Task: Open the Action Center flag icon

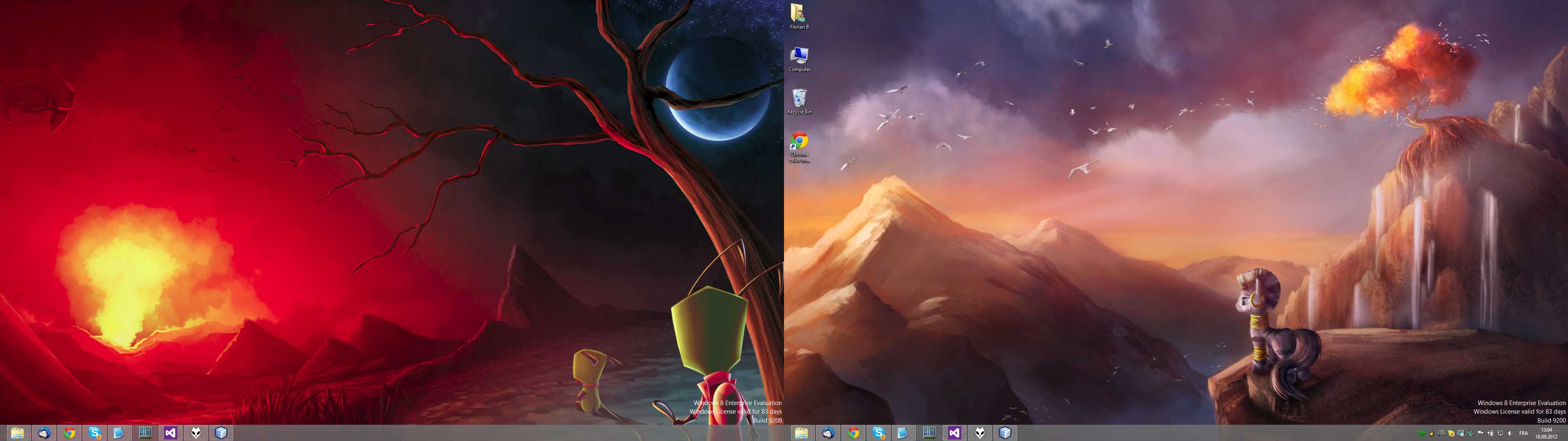Action: (x=1480, y=433)
